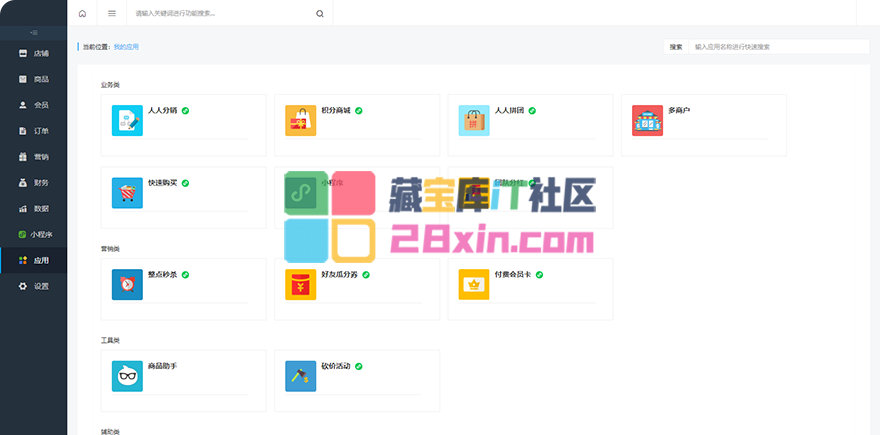Click green badge next to 积分商城
Viewport: 880px width, 435px height.
point(359,111)
